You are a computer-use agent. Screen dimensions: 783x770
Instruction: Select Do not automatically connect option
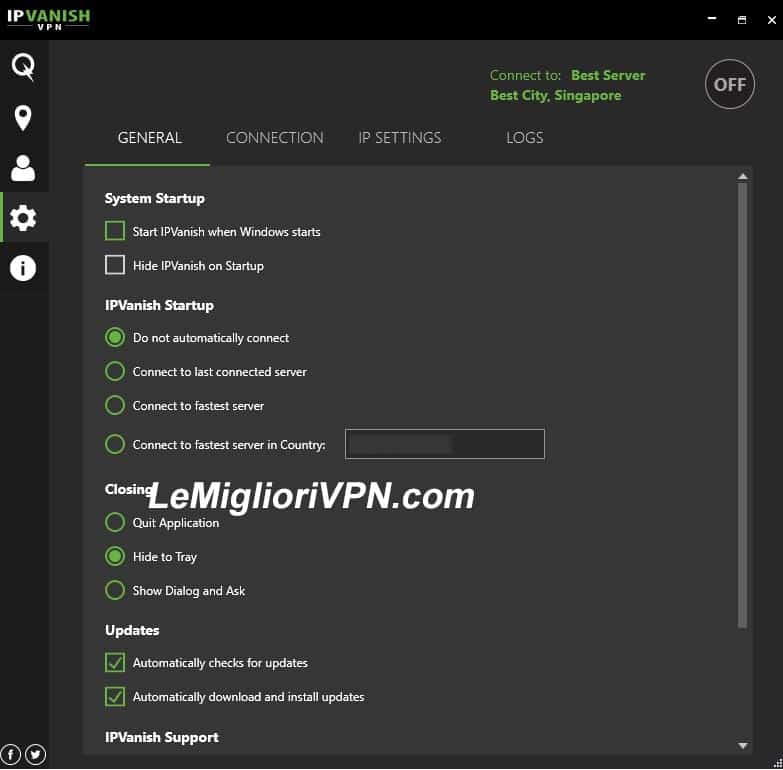[115, 338]
